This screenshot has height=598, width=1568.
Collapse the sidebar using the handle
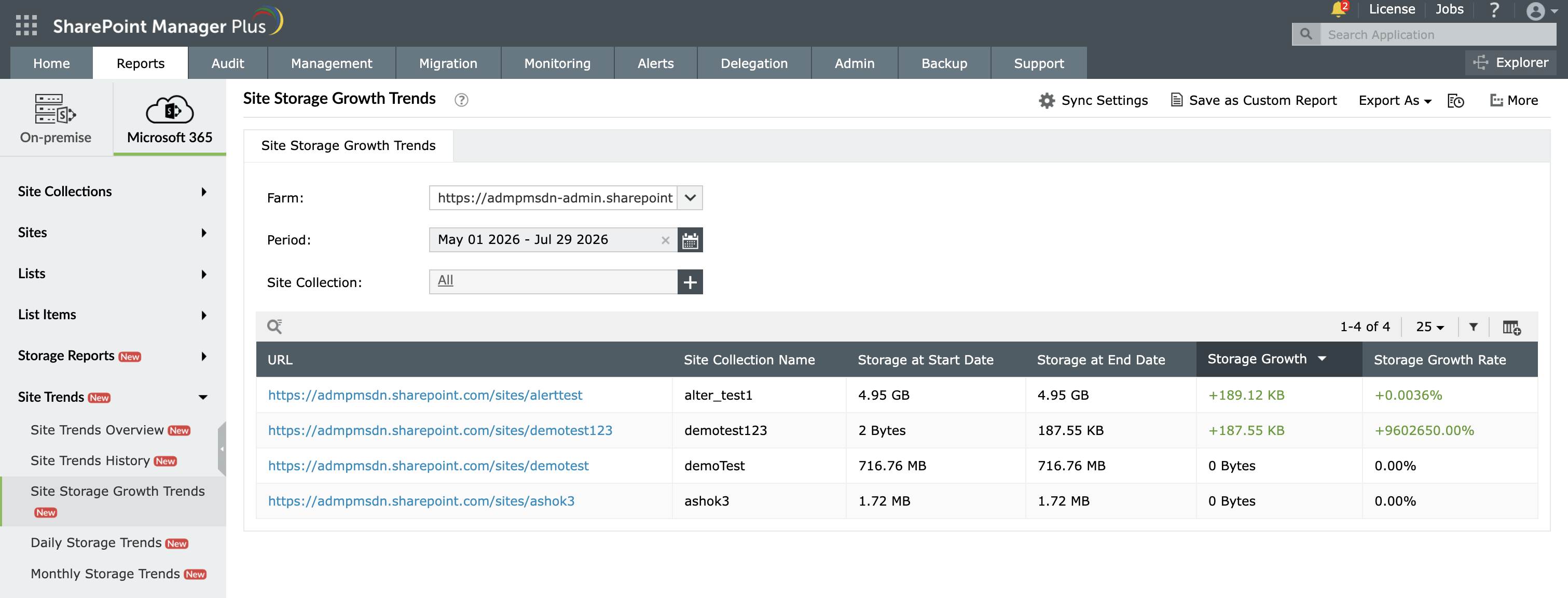click(222, 449)
